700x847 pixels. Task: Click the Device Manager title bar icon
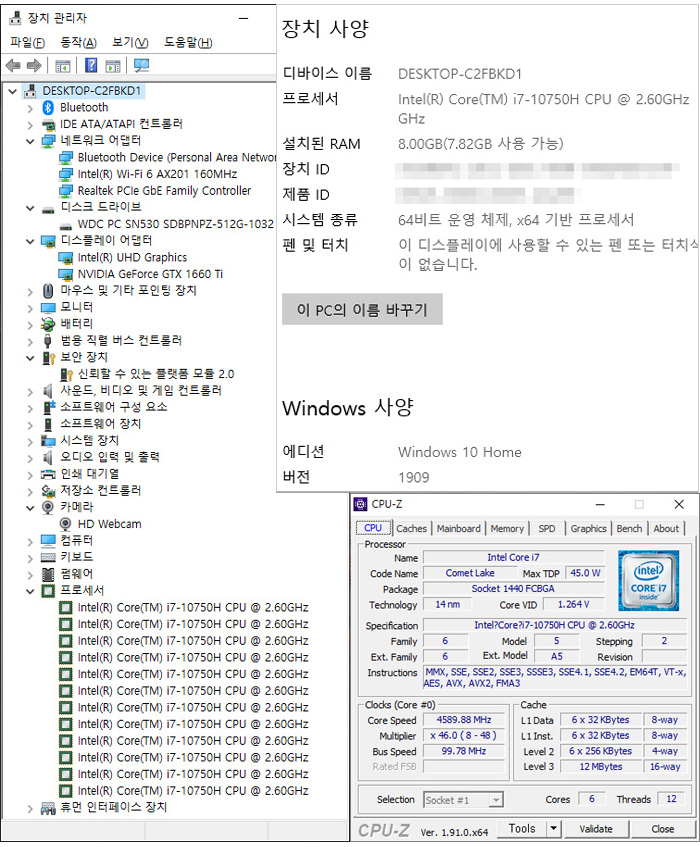pyautogui.click(x=16, y=18)
